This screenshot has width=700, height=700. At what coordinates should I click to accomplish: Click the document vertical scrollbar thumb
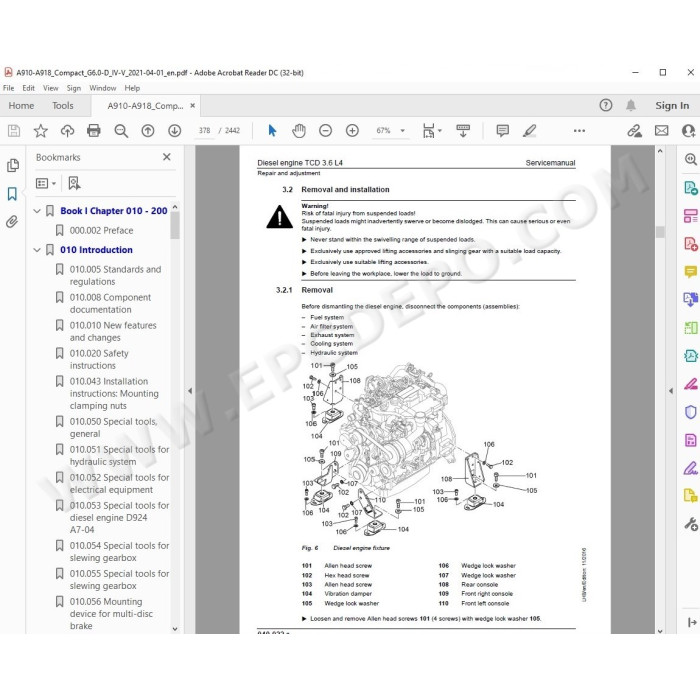click(660, 232)
